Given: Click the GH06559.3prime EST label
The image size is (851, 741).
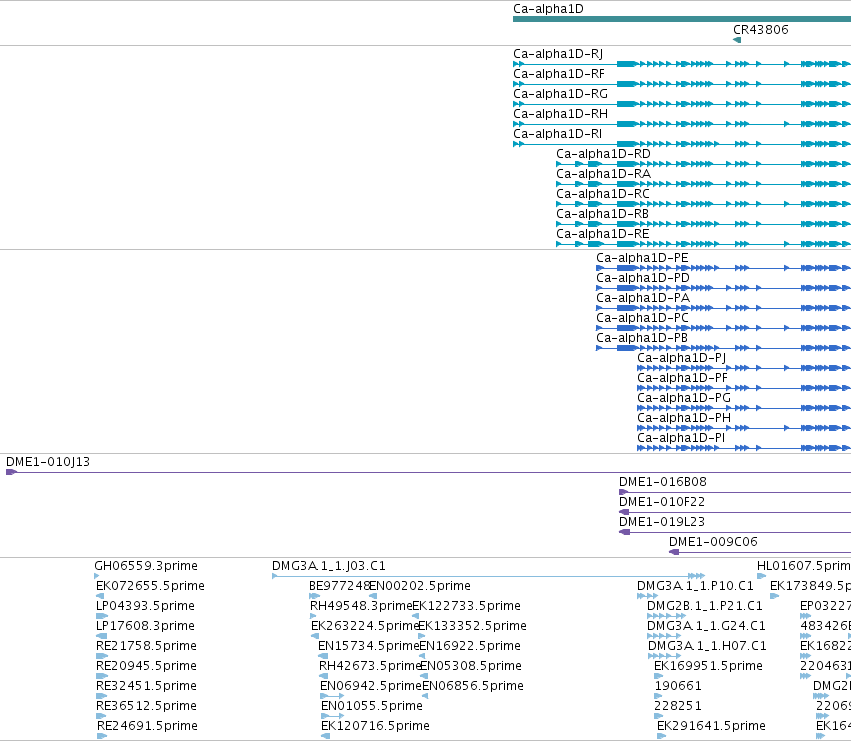Looking at the screenshot, I should click(146, 566).
